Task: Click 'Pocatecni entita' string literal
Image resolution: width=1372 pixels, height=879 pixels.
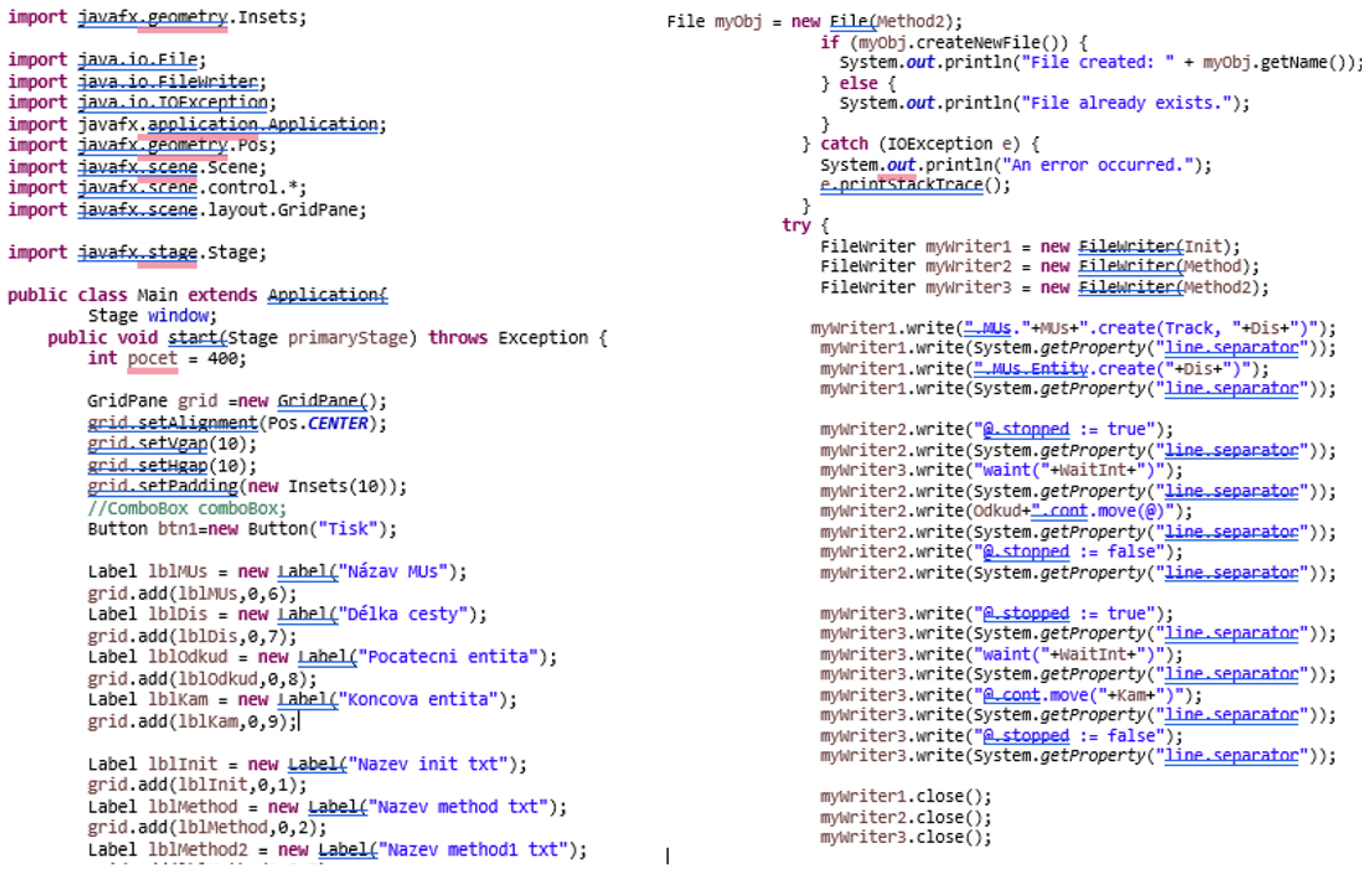Action: (x=449, y=656)
